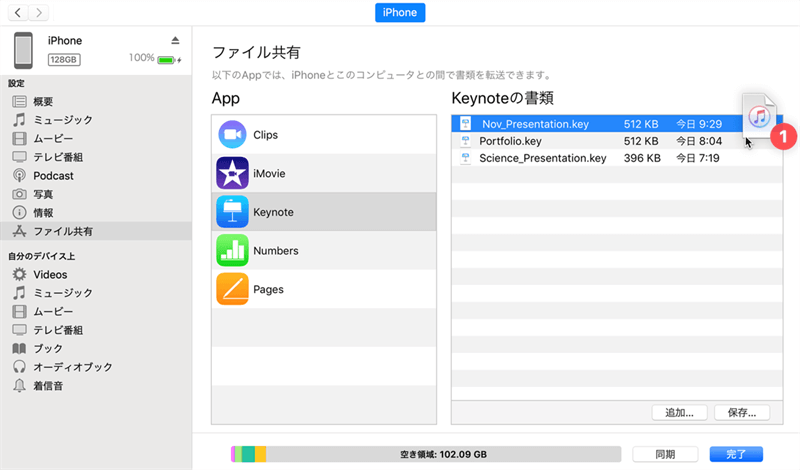Select the iMovie app icon
This screenshot has width=800, height=470.
click(232, 174)
